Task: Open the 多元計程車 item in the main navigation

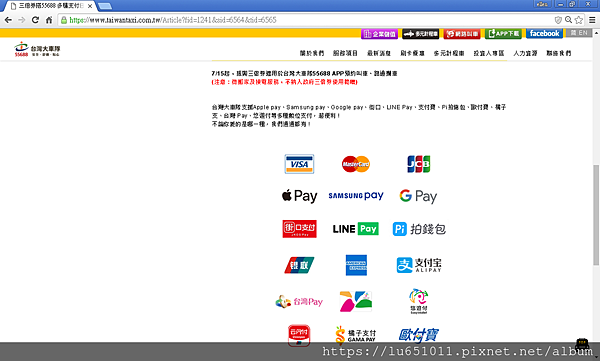Action: (x=449, y=53)
